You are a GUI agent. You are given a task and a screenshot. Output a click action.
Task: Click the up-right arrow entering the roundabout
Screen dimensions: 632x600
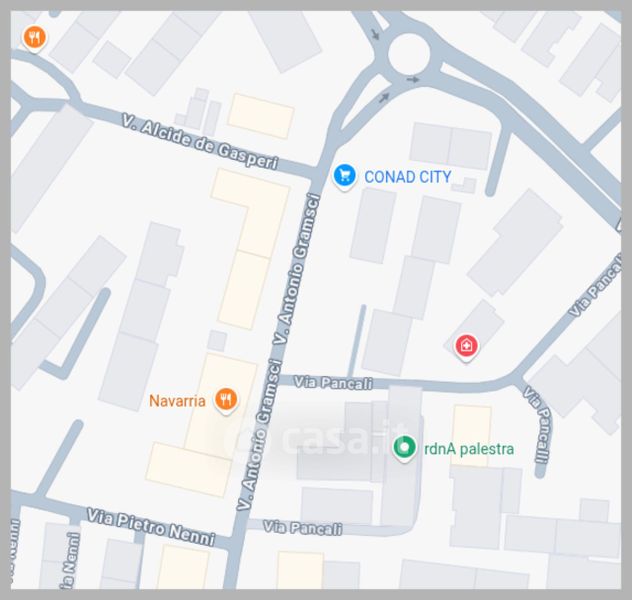(384, 97)
